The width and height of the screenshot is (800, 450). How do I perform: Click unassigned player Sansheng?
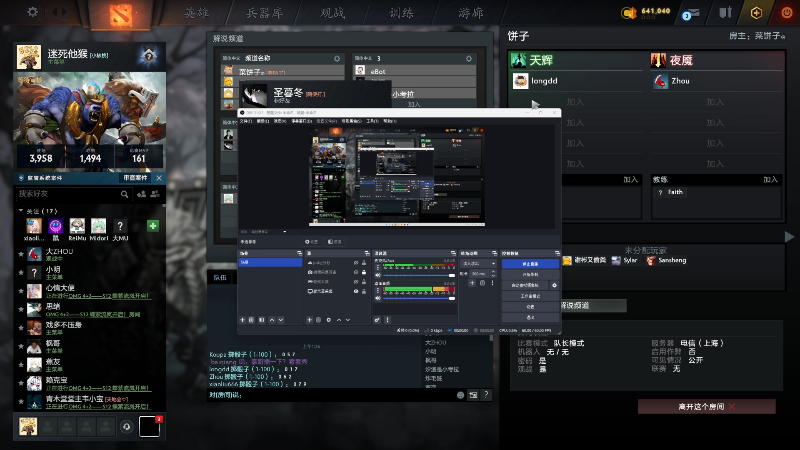(666, 260)
